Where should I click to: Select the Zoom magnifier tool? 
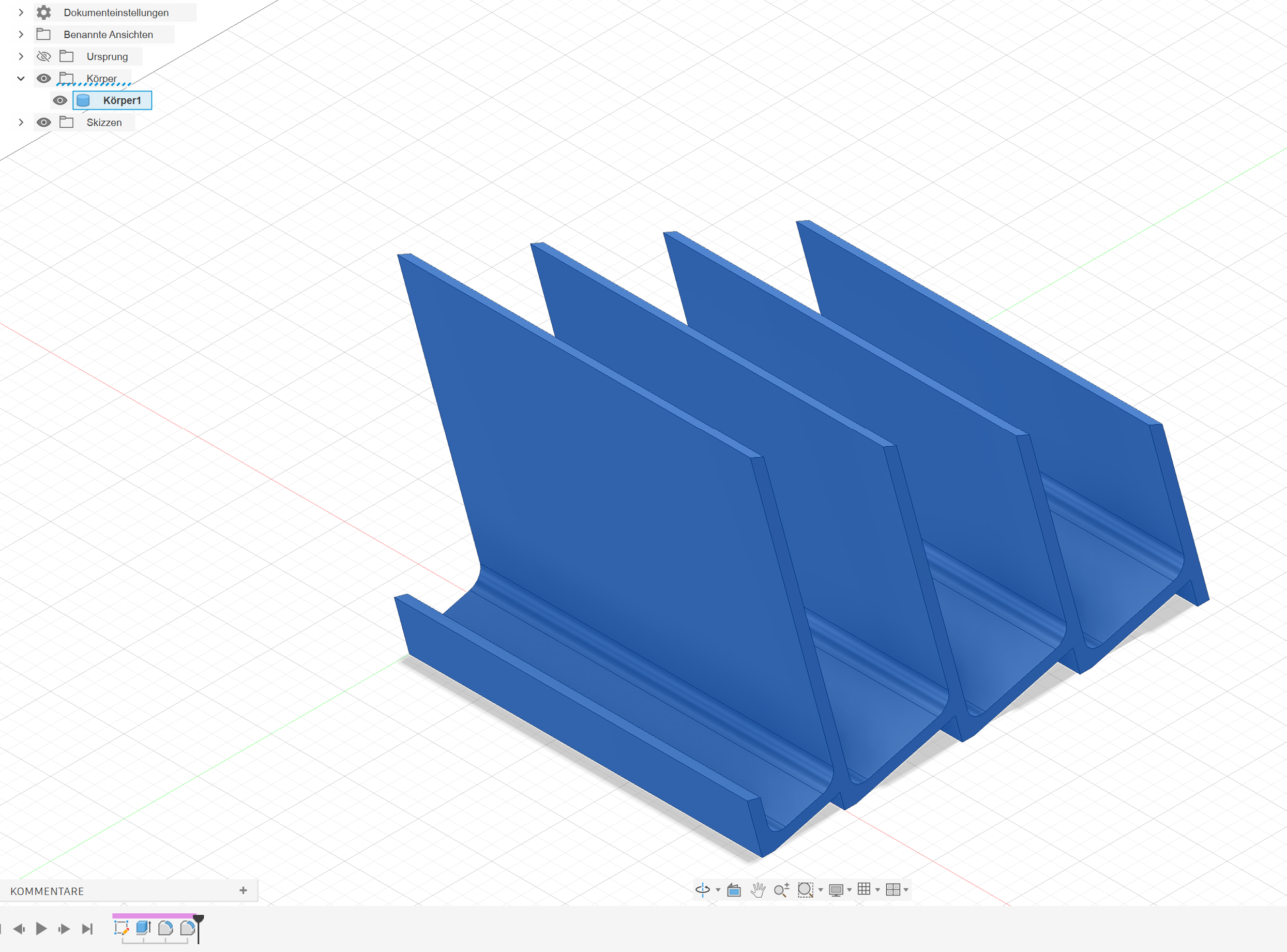(781, 890)
